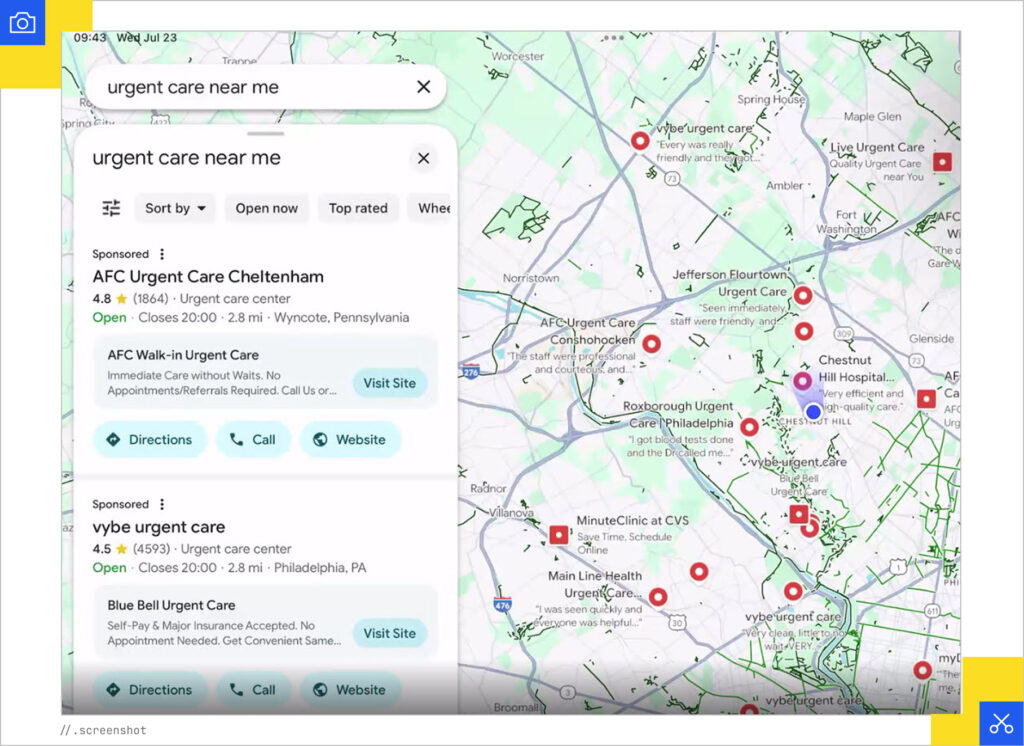Image resolution: width=1024 pixels, height=746 pixels.
Task: Enable the partially visible Wheelchair filter chip
Action: [x=433, y=208]
